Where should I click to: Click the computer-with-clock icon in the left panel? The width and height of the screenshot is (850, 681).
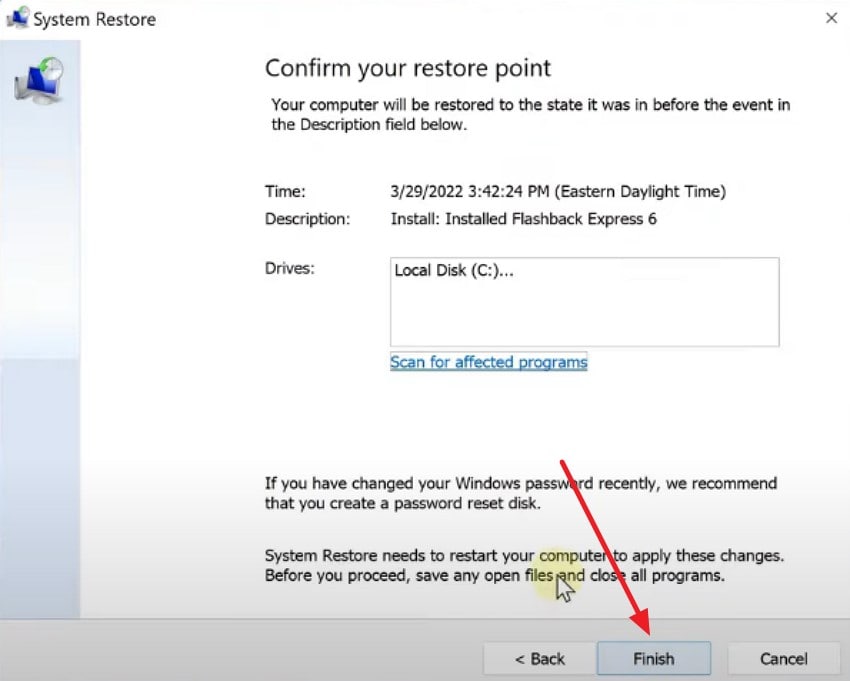coord(38,81)
